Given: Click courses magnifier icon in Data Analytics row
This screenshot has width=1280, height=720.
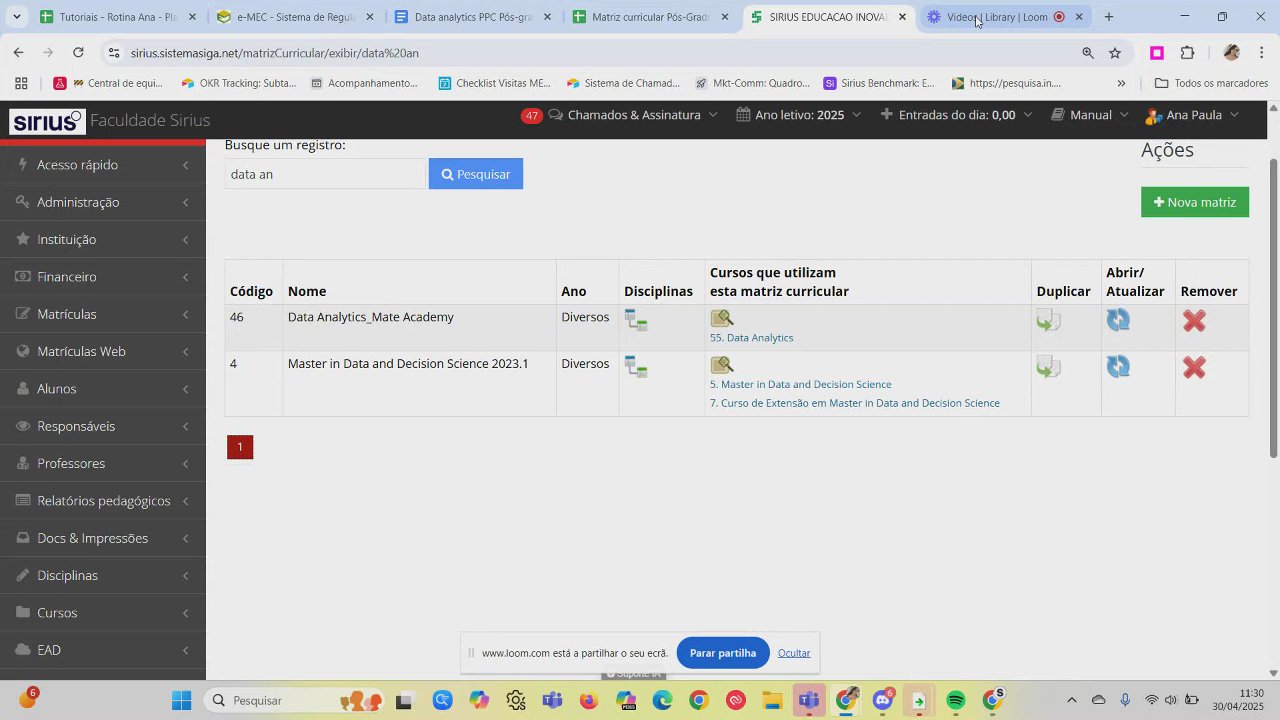Looking at the screenshot, I should click(x=722, y=319).
